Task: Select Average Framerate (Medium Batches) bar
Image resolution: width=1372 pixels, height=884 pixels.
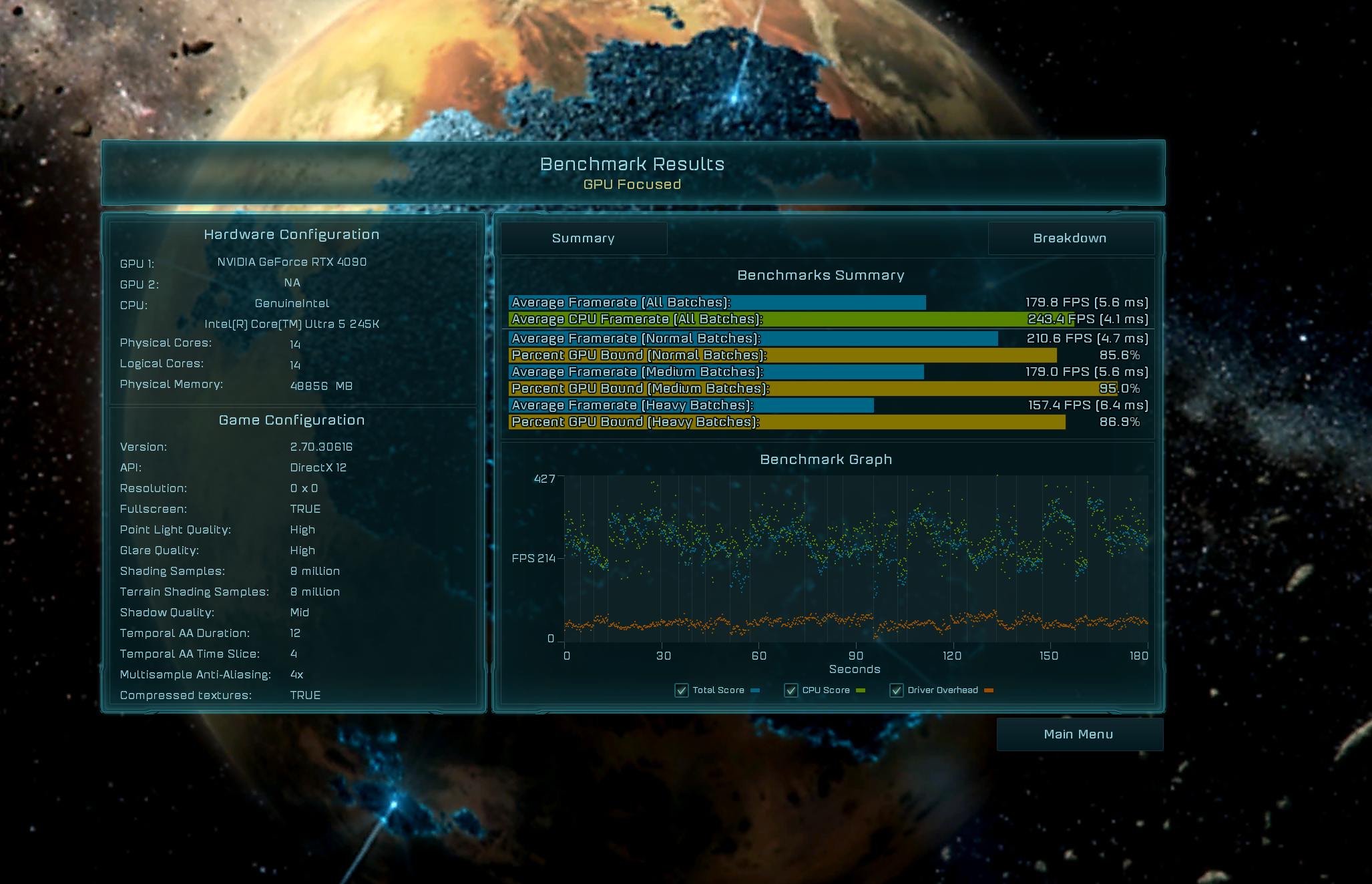Action: [x=716, y=372]
